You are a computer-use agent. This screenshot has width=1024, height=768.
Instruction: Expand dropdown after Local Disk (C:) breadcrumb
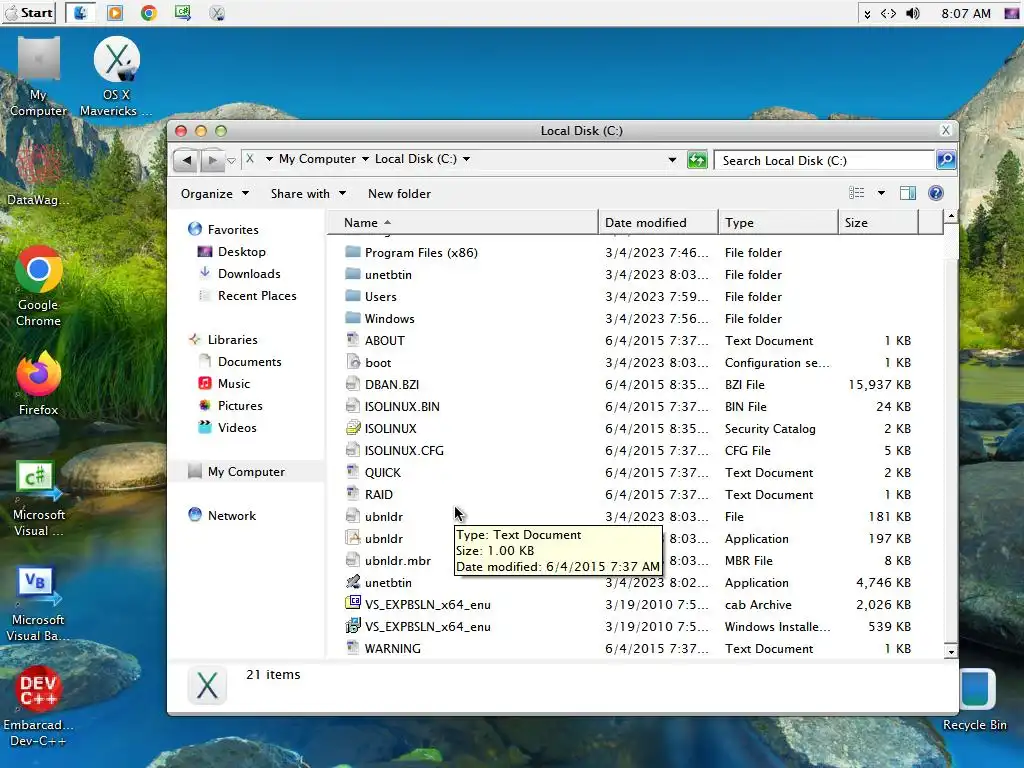466,159
